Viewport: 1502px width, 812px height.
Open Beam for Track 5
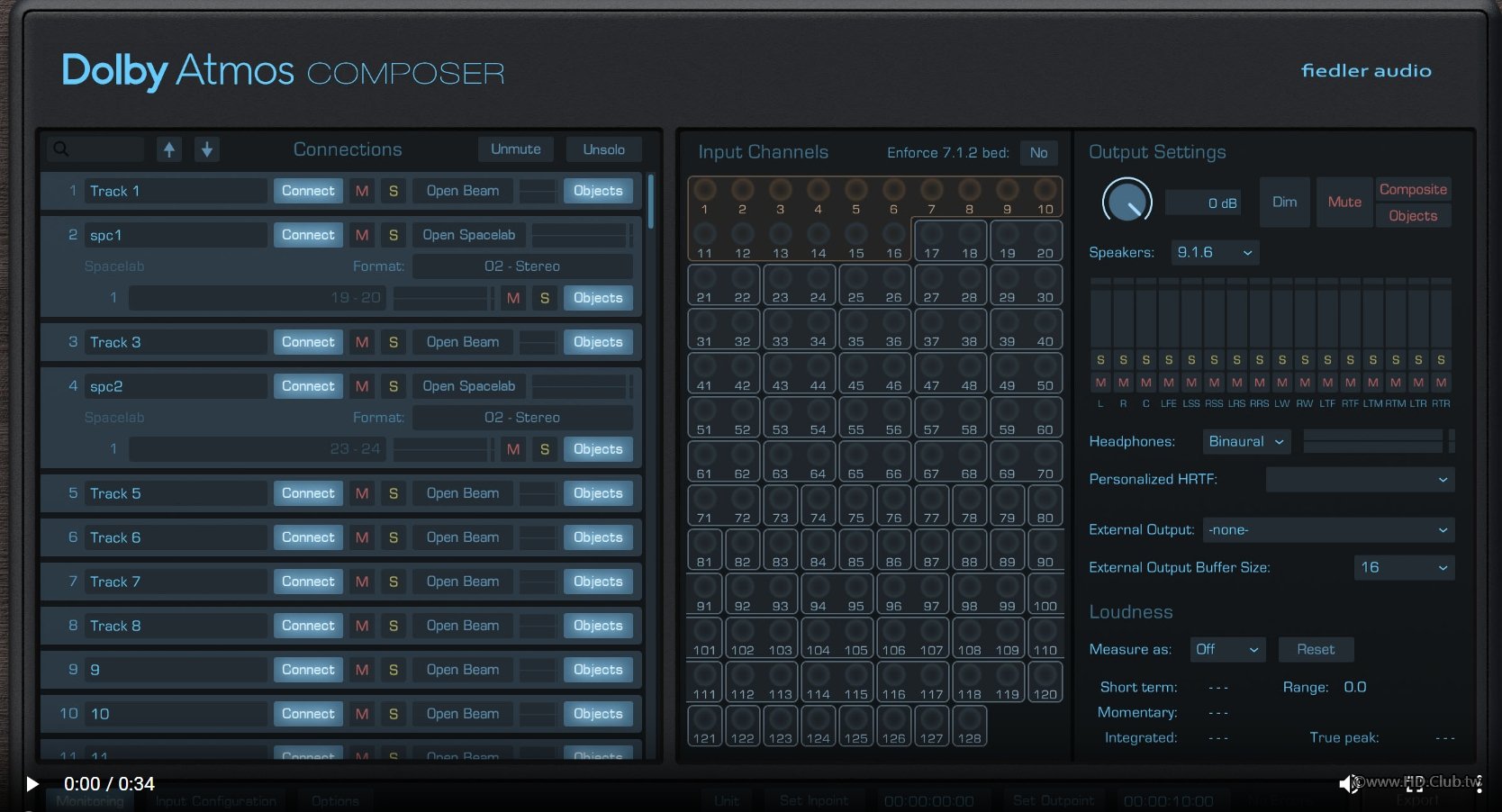point(463,493)
